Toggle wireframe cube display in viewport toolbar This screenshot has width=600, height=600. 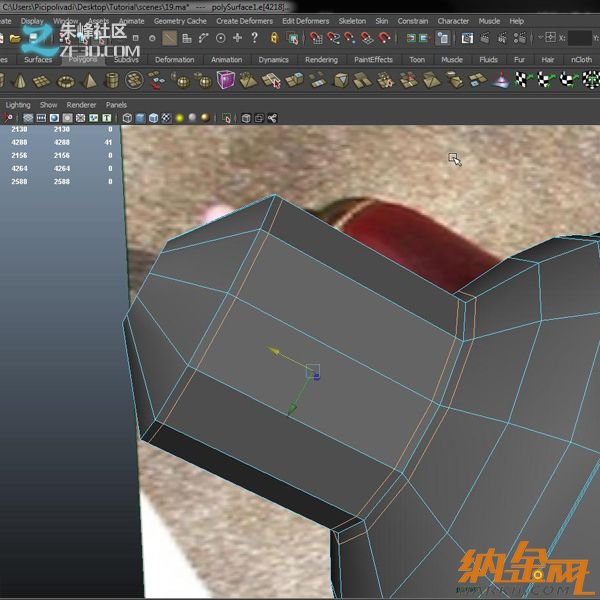pos(127,118)
